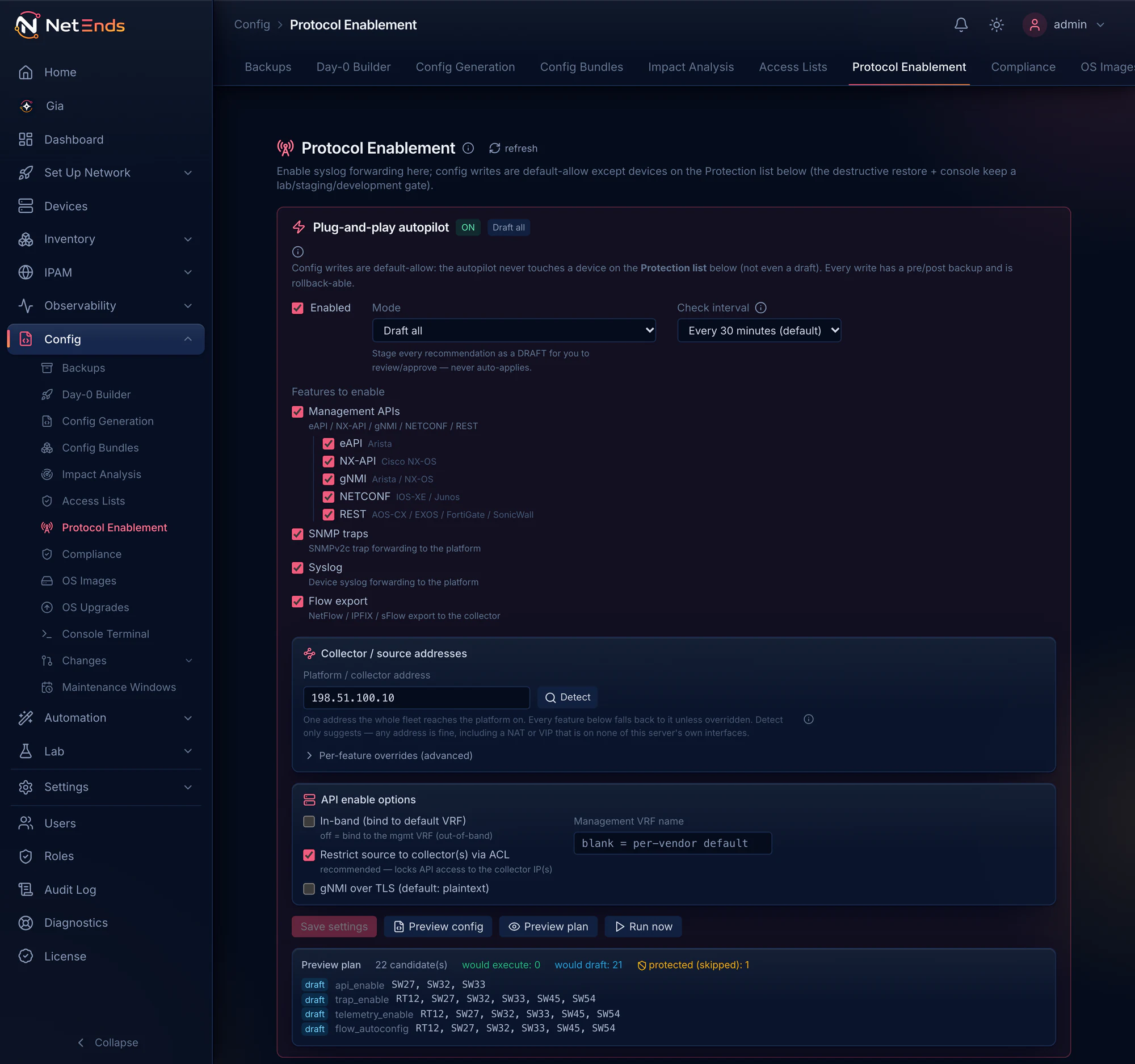Open the notifications bell
The height and width of the screenshot is (1064, 1135).
click(x=961, y=24)
